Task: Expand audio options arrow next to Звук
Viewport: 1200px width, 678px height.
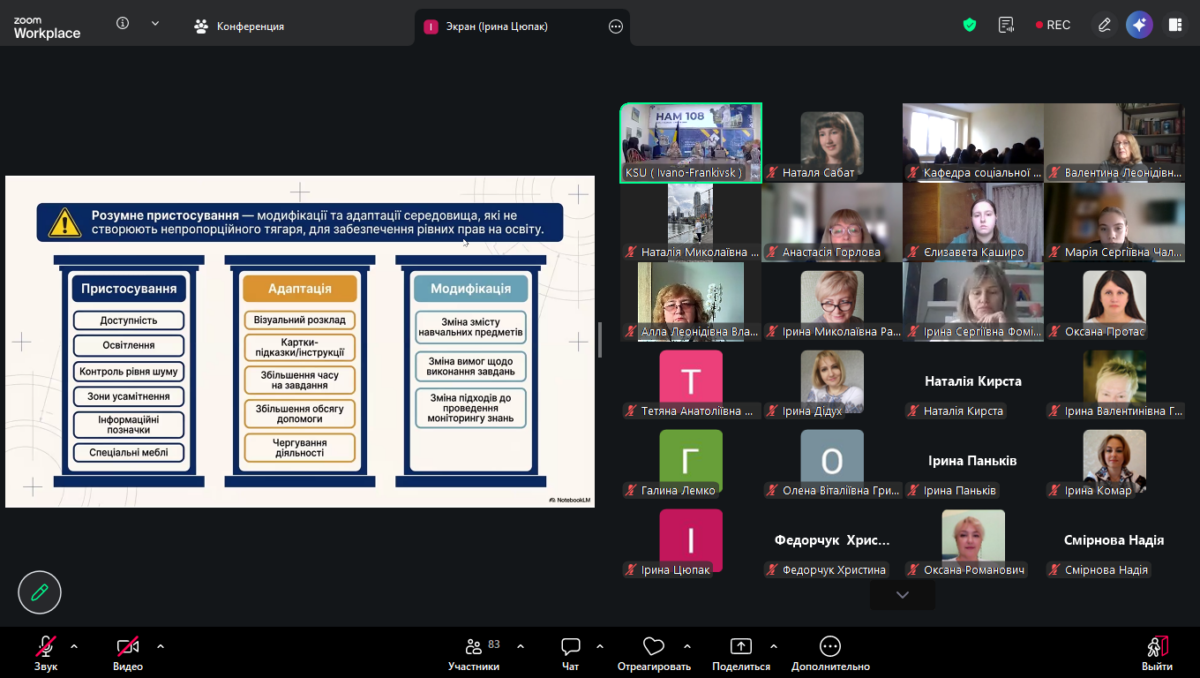Action: 74,646
